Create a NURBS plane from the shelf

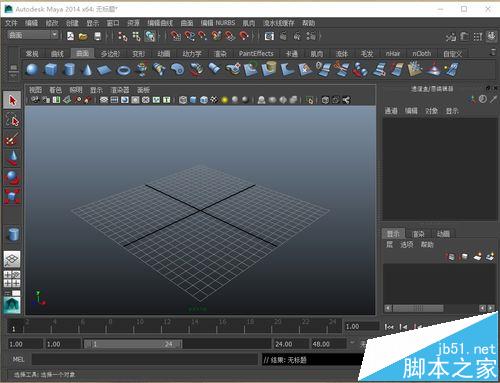[104, 70]
